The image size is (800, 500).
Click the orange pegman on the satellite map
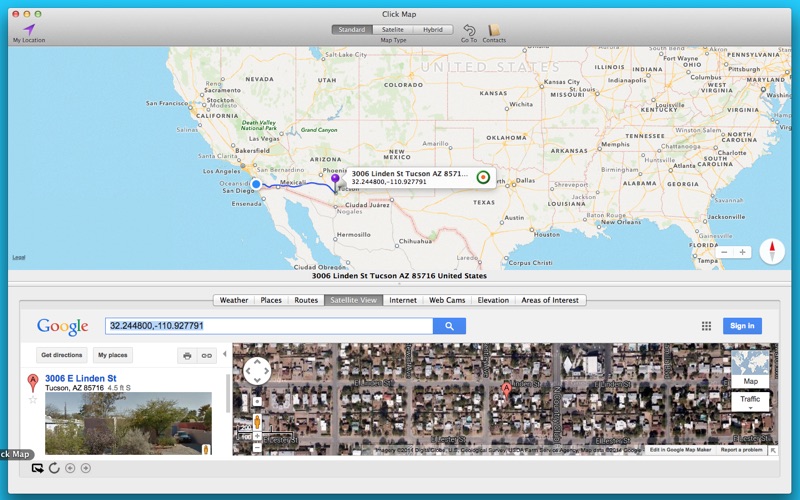pyautogui.click(x=257, y=422)
